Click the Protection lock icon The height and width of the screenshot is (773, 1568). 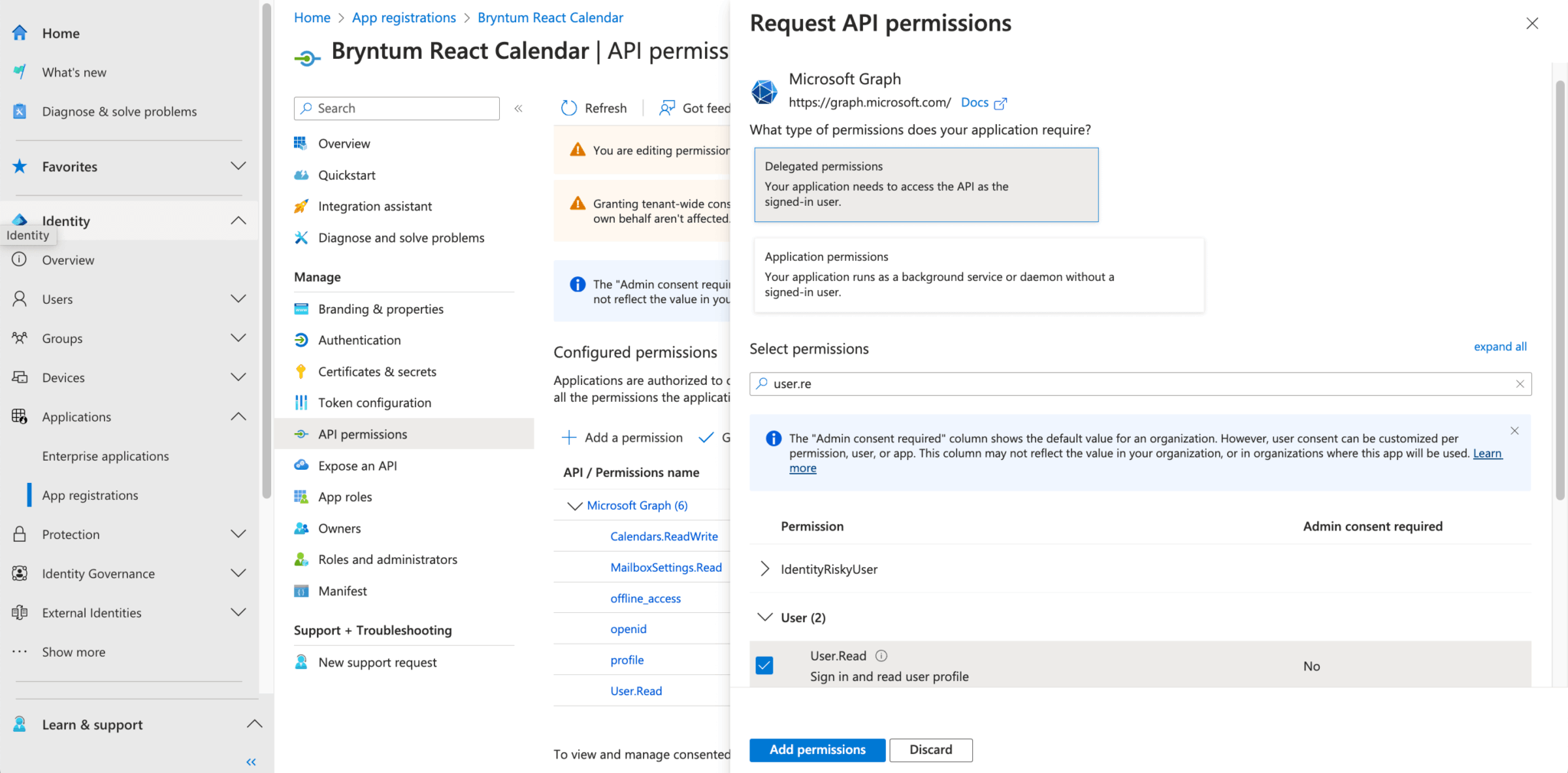click(20, 534)
